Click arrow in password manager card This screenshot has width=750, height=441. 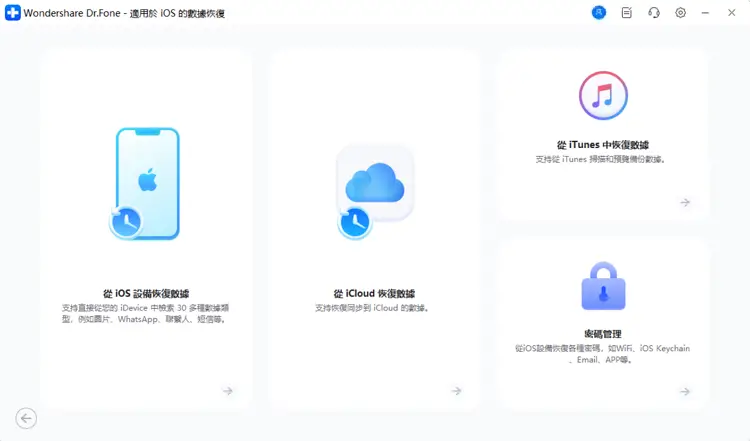tap(685, 391)
